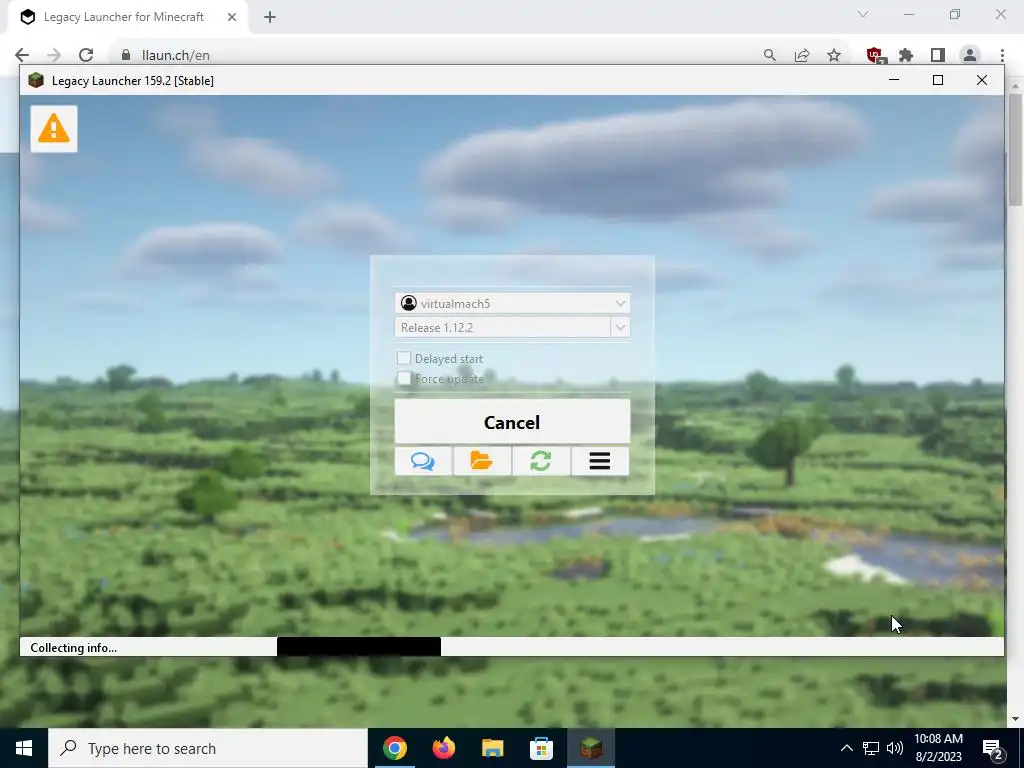Click the Minecraft launcher taskbar icon
Viewport: 1024px width, 768px height.
click(x=590, y=748)
